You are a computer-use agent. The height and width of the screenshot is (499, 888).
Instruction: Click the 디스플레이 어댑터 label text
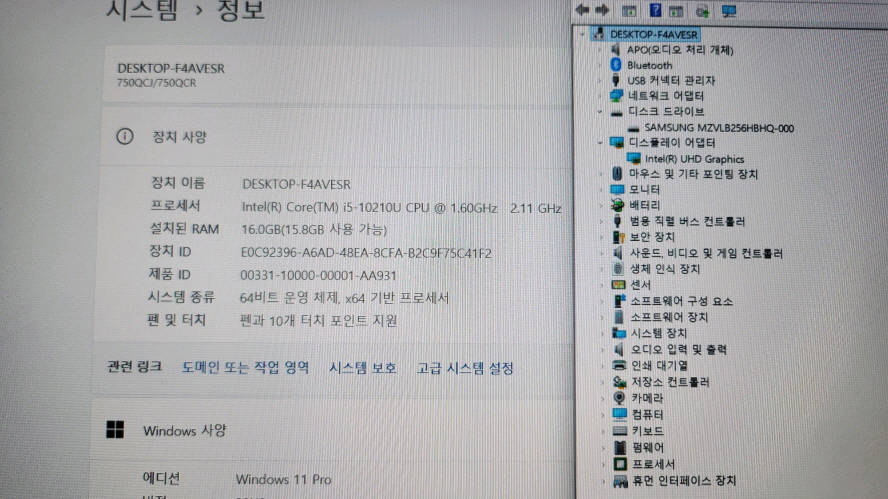click(672, 143)
